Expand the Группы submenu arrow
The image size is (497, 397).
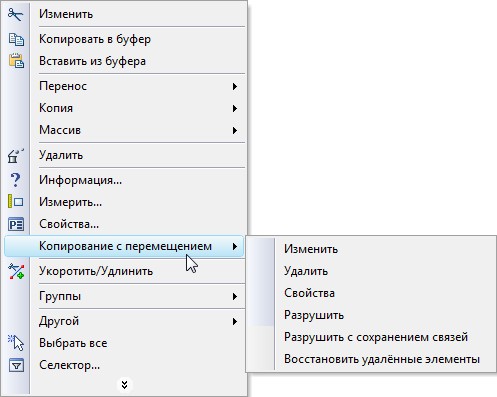[x=235, y=296]
